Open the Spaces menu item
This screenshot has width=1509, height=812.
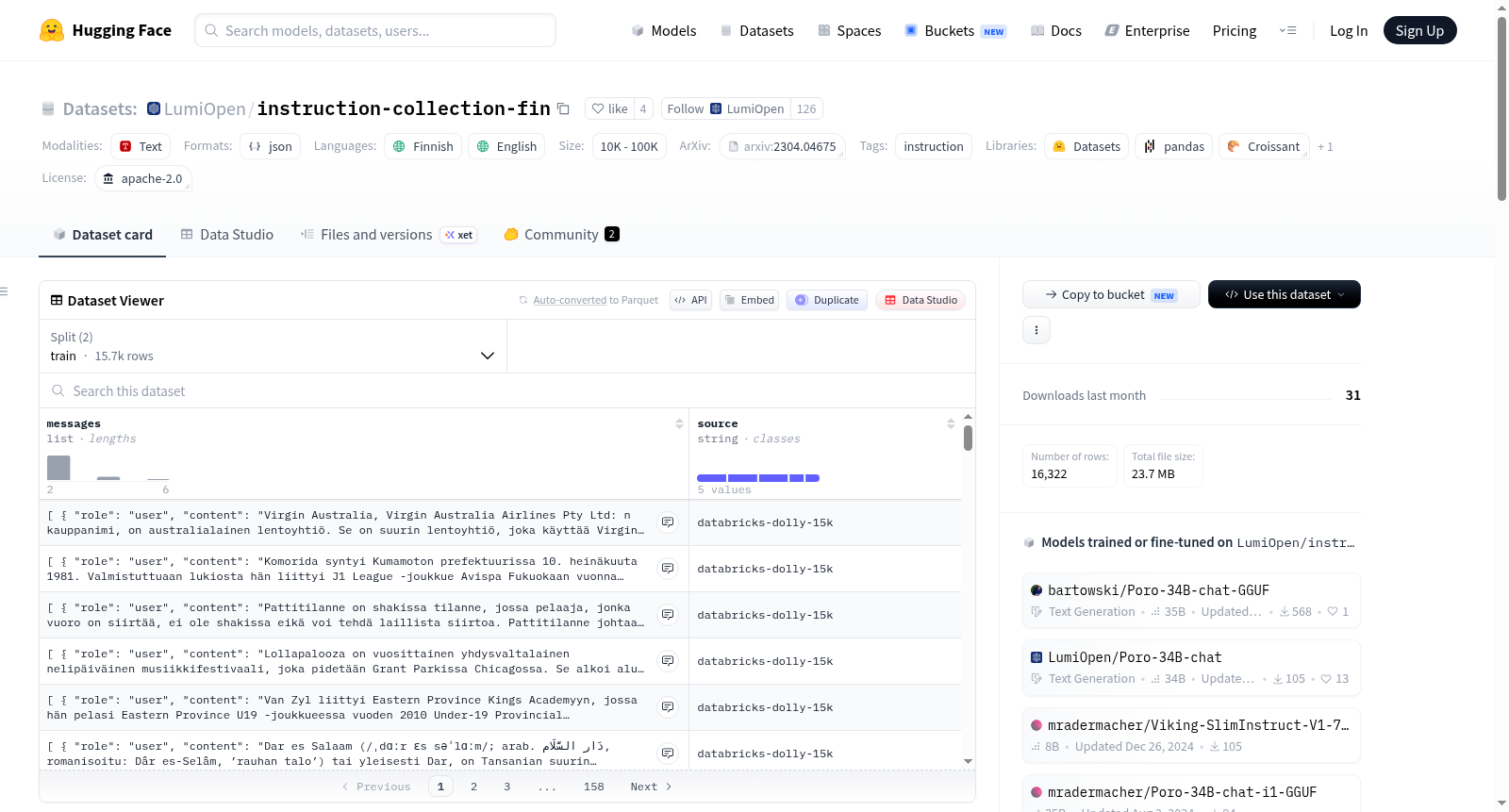click(x=849, y=30)
